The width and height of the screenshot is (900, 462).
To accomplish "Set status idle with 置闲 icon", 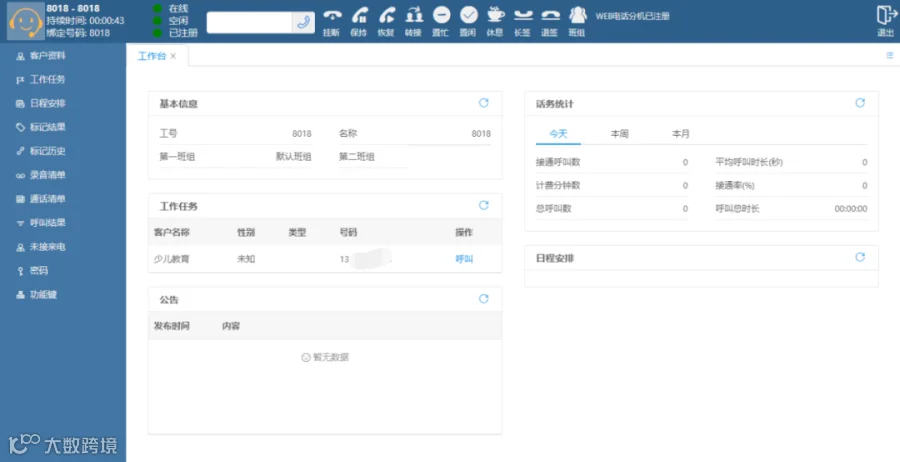I will pos(468,15).
